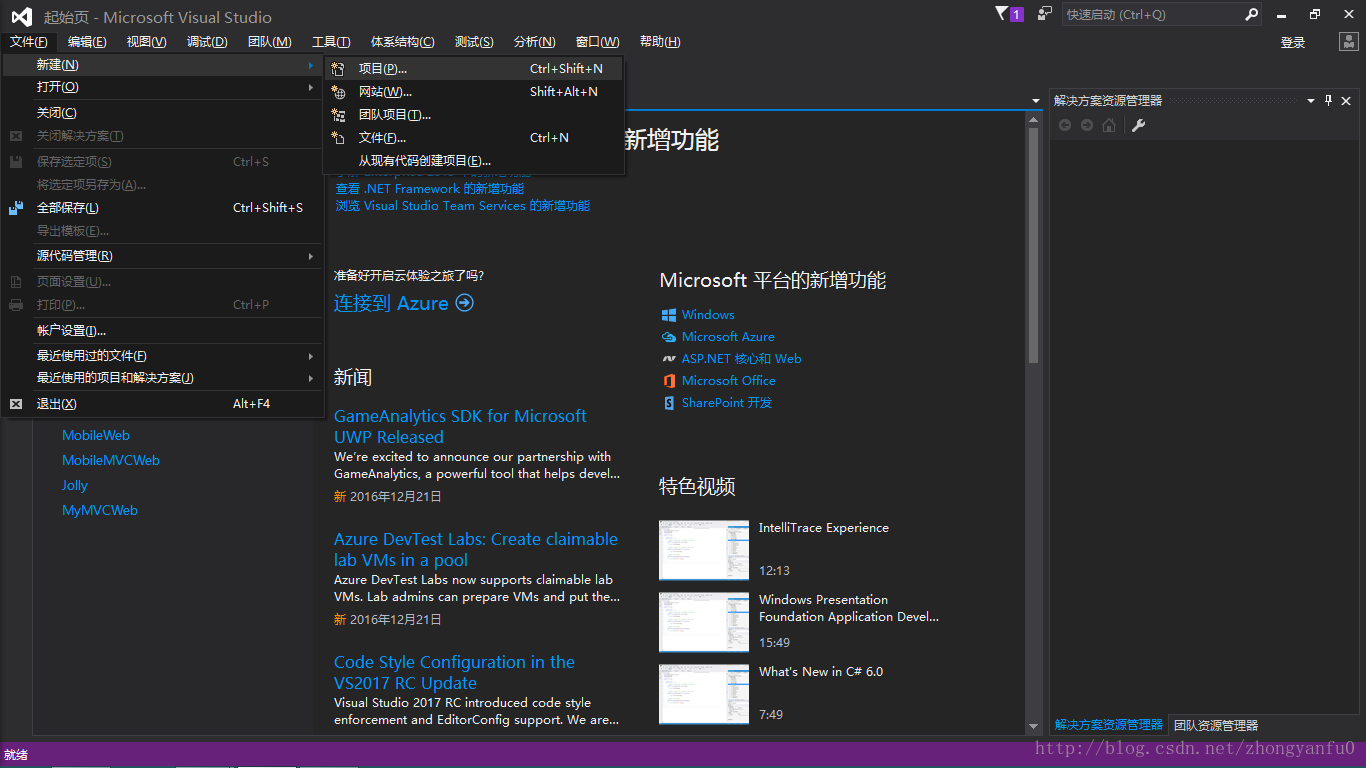1366x768 pixels.
Task: Open the document tab list dropdown arrow
Action: point(1035,101)
